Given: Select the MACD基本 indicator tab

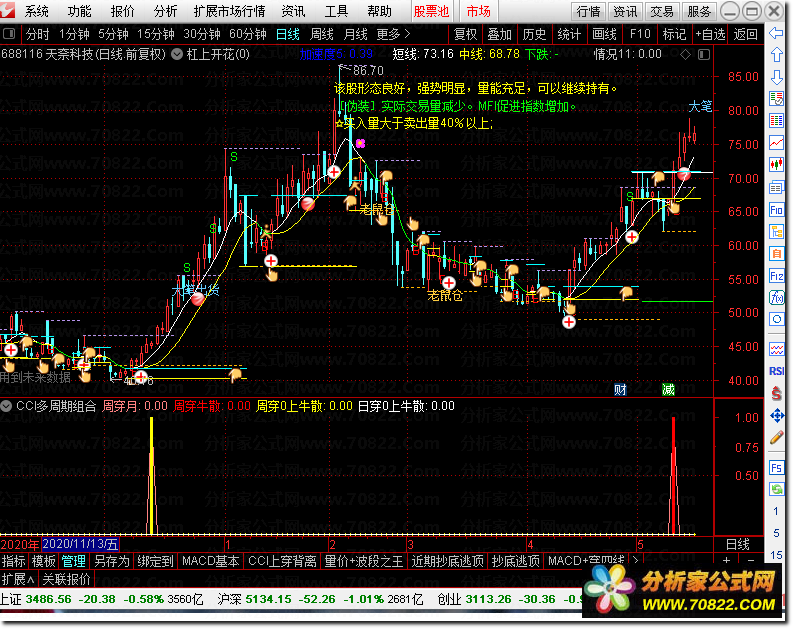Looking at the screenshot, I should point(210,561).
